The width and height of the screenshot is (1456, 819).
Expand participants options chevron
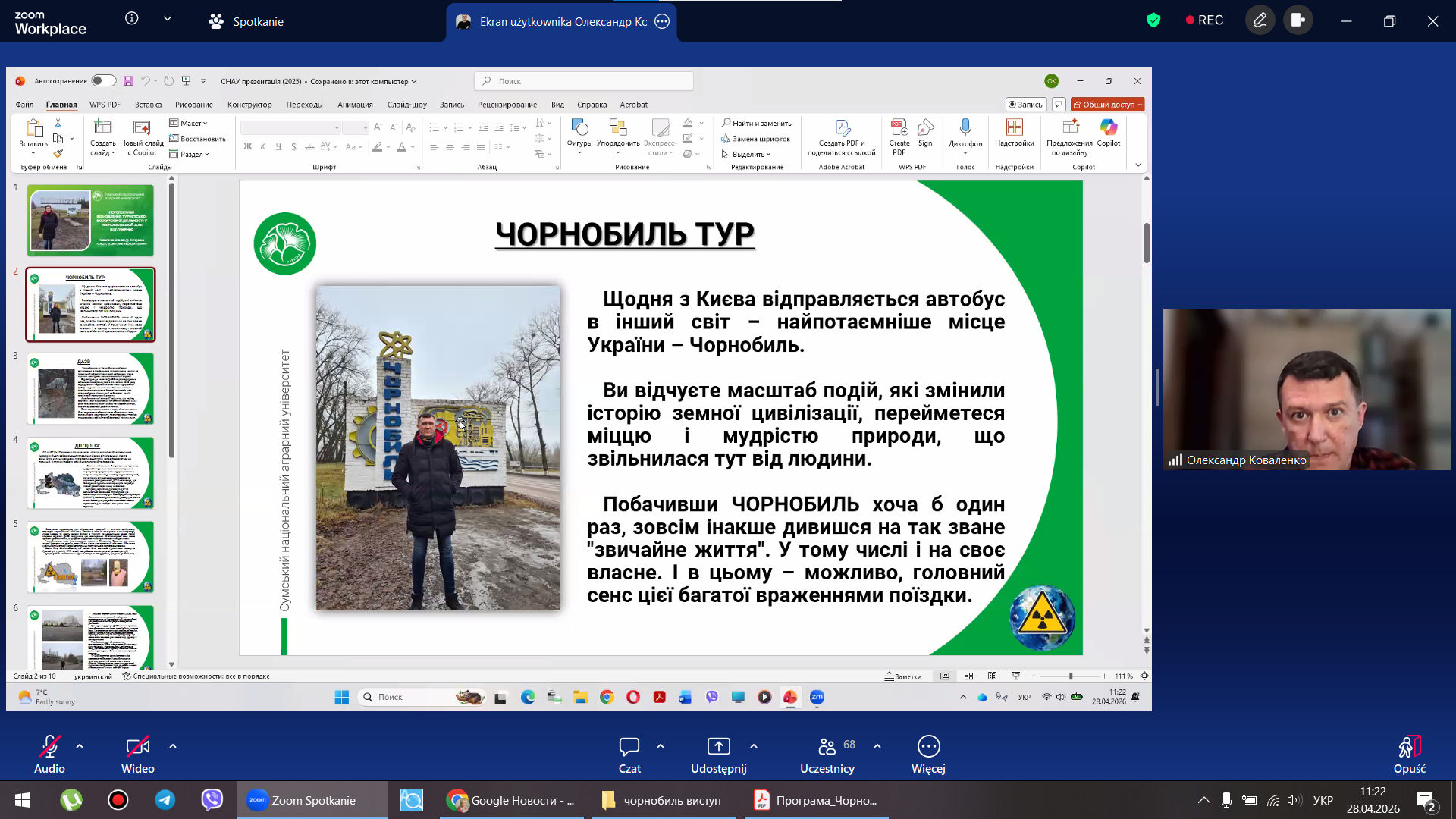click(877, 746)
